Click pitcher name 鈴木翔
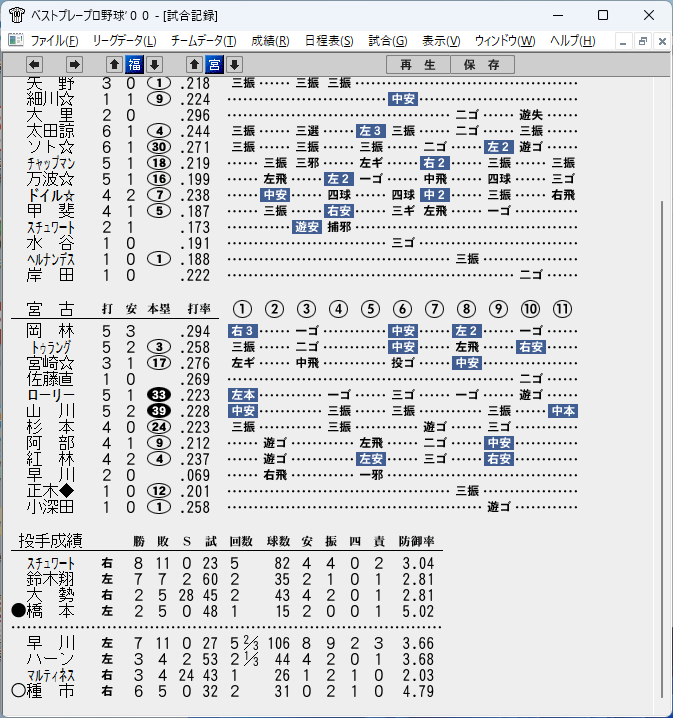This screenshot has width=673, height=718. pyautogui.click(x=50, y=579)
